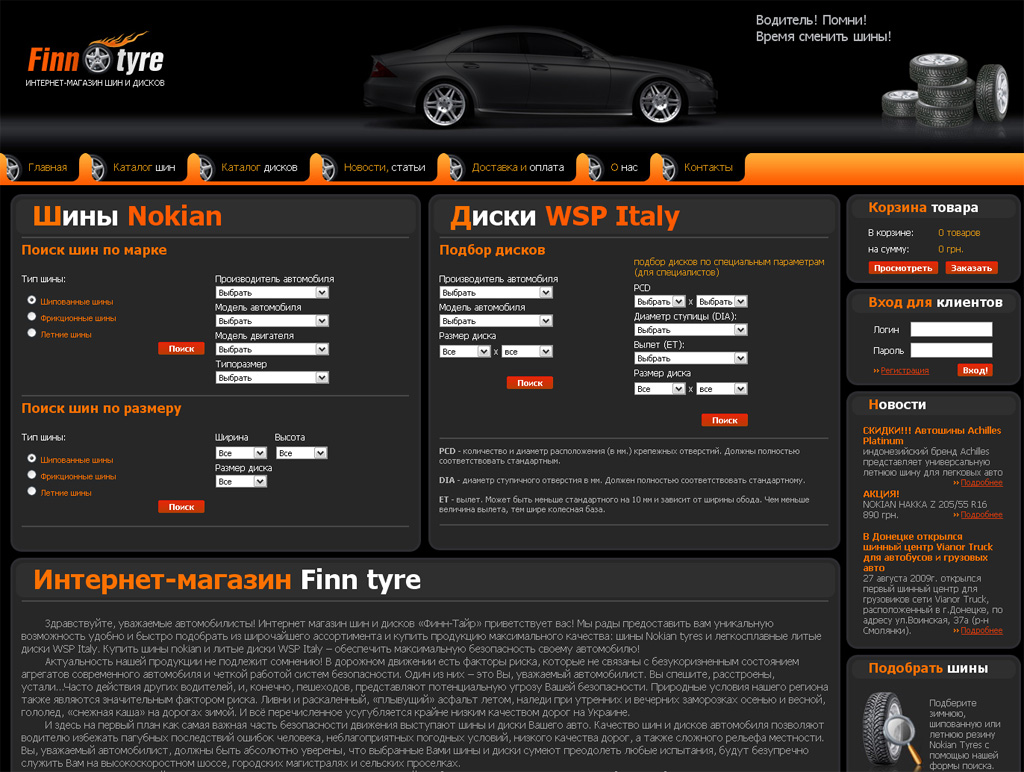The image size is (1024, 772).
Task: Select Шипованные шины in search by brand
Action: [31, 300]
